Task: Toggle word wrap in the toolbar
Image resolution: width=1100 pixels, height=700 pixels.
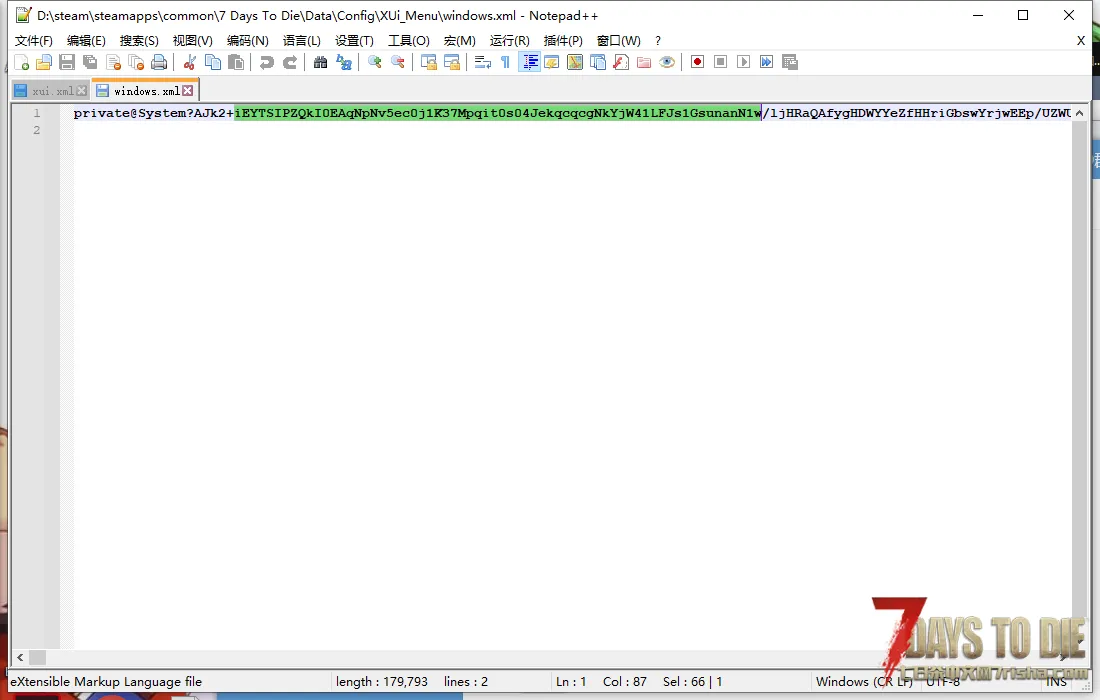Action: [483, 62]
